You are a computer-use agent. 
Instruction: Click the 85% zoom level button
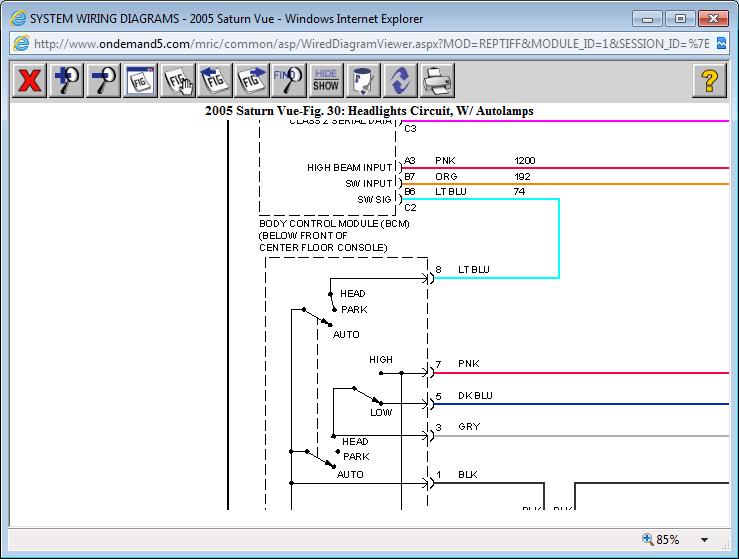[661, 539]
